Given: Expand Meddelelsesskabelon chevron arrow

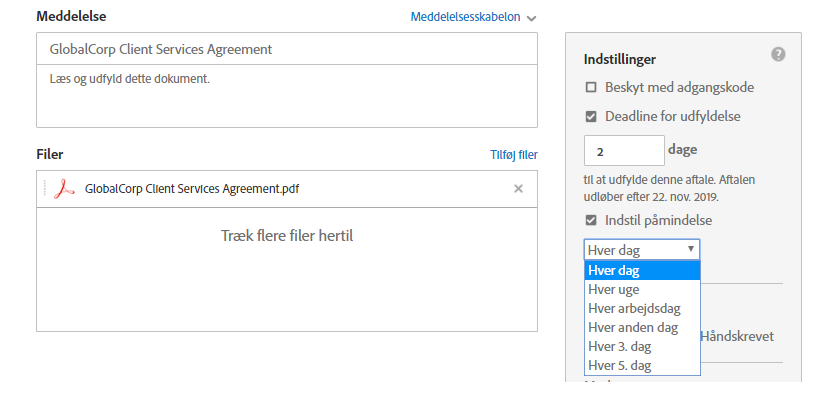Looking at the screenshot, I should tap(531, 18).
